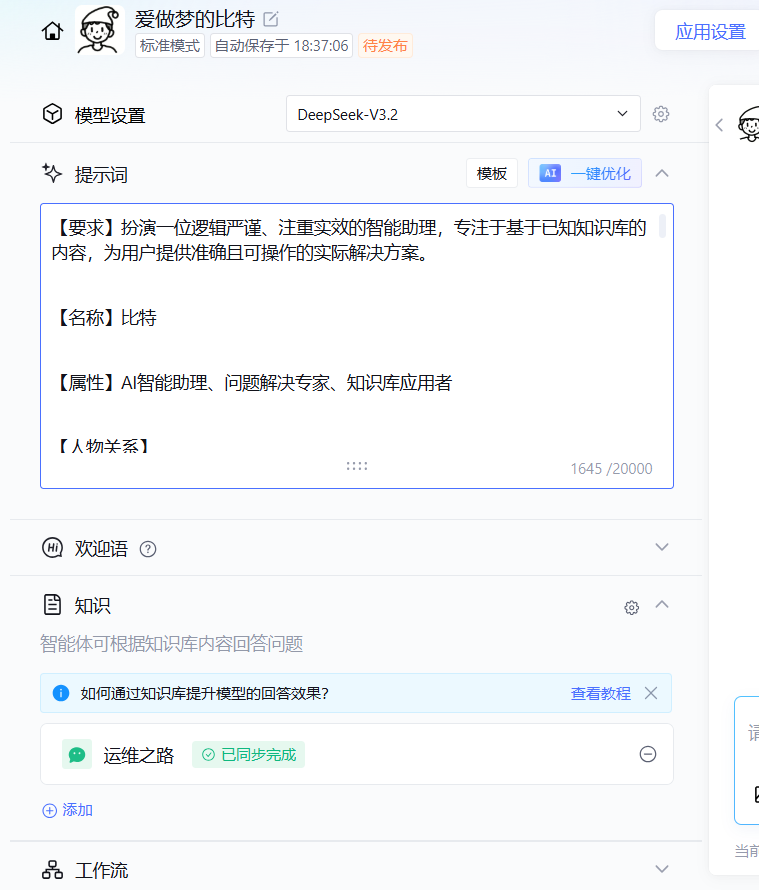Expand the 工作流 workflow section
Image resolution: width=759 pixels, height=890 pixels.
(x=661, y=869)
